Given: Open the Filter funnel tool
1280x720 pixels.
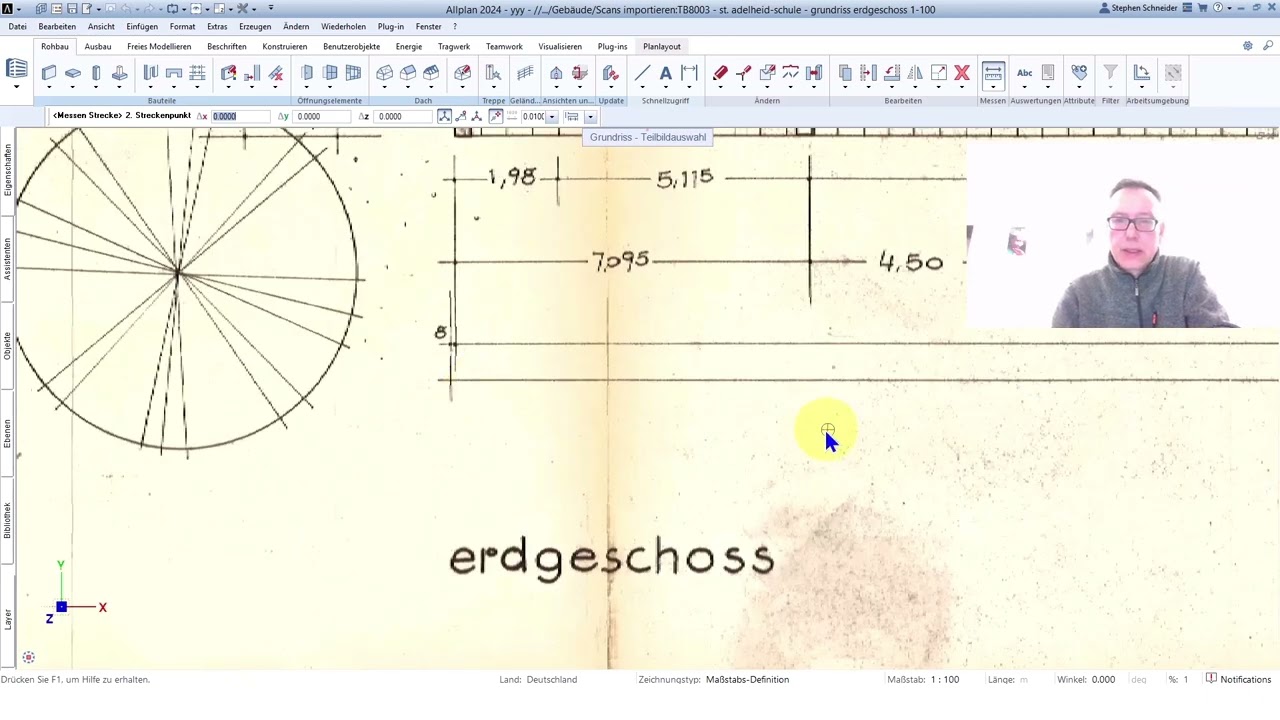Looking at the screenshot, I should [x=1110, y=73].
